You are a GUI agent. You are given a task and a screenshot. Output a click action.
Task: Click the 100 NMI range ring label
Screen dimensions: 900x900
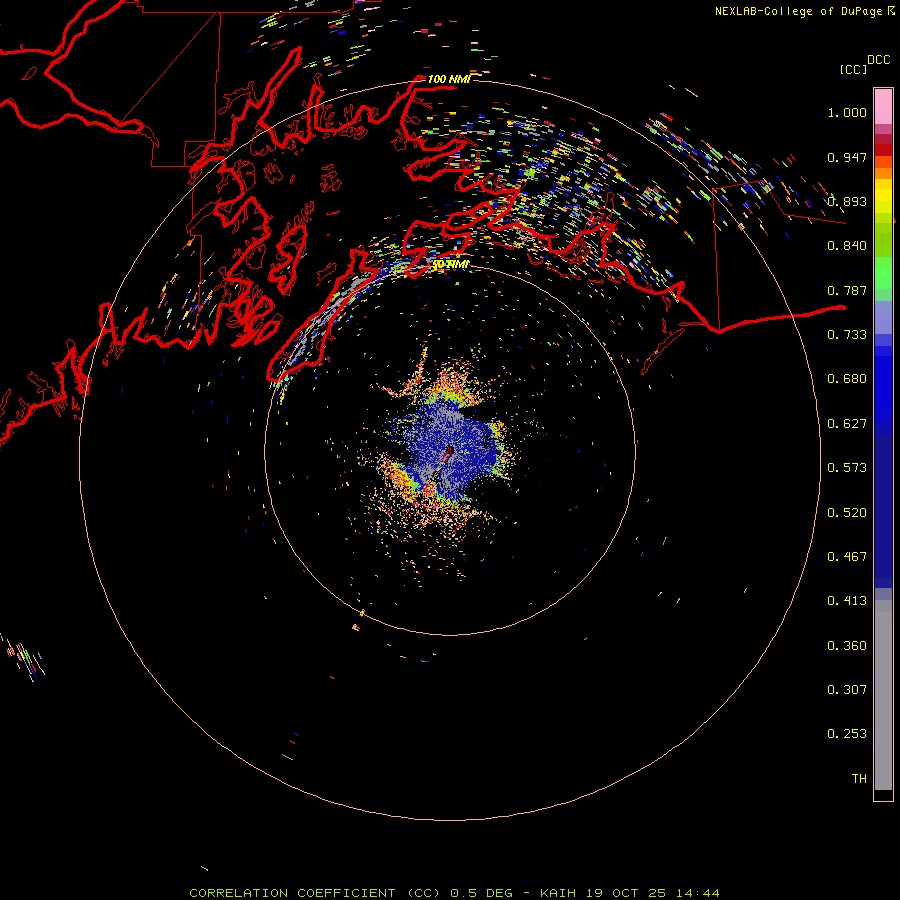pos(449,79)
